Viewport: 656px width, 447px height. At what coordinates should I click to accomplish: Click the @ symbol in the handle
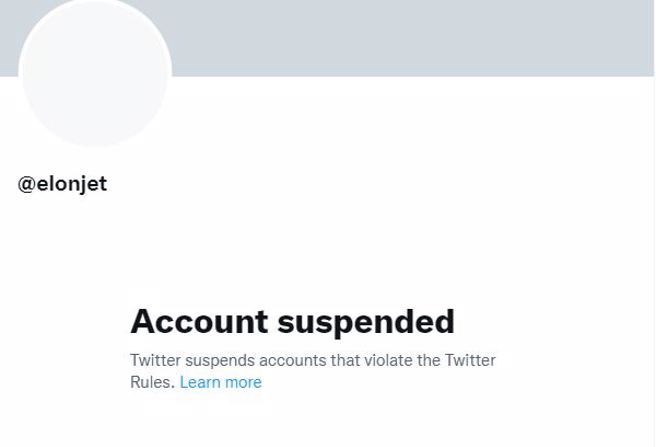click(27, 186)
